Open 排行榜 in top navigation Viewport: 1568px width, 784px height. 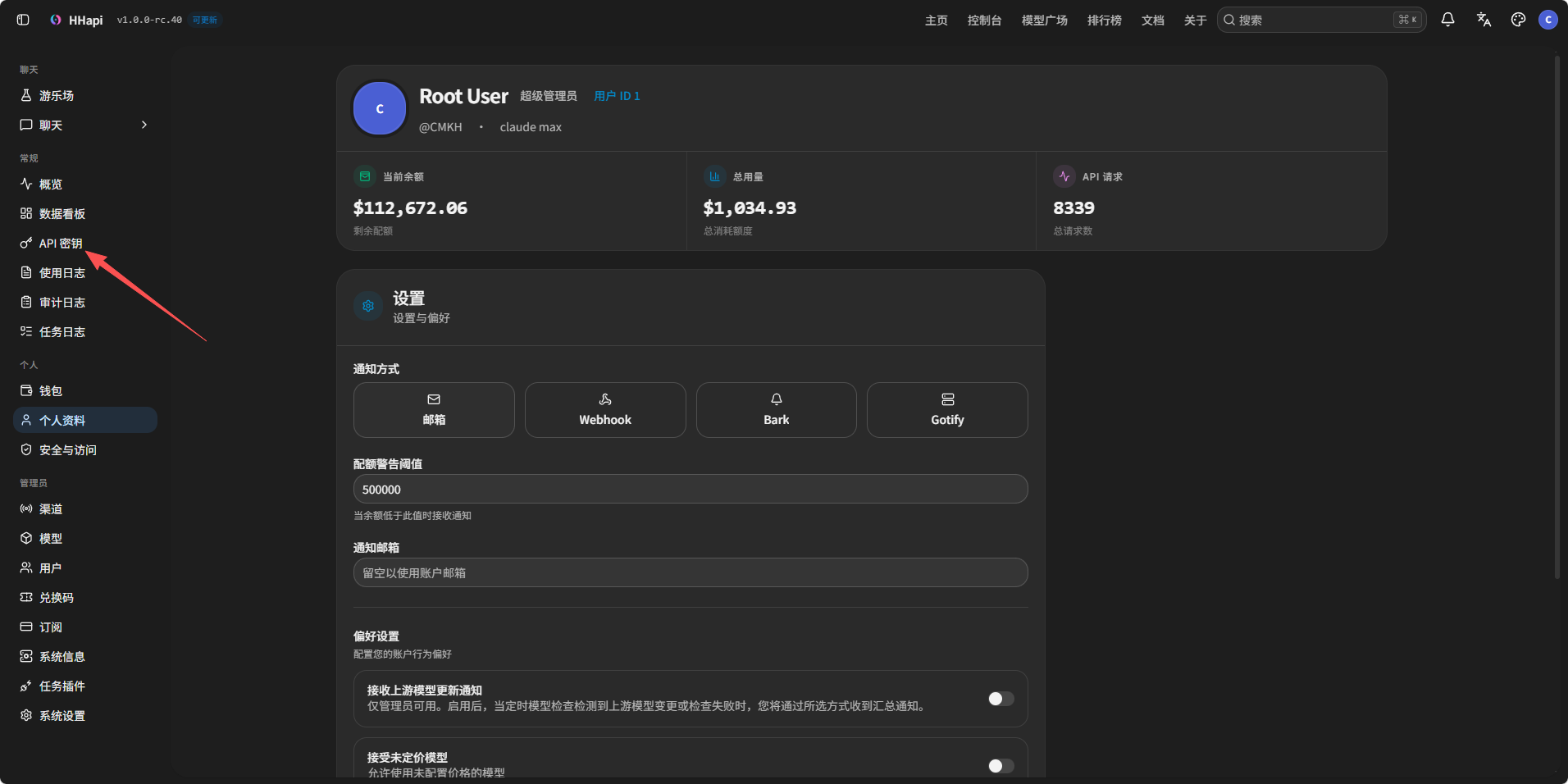point(1105,21)
